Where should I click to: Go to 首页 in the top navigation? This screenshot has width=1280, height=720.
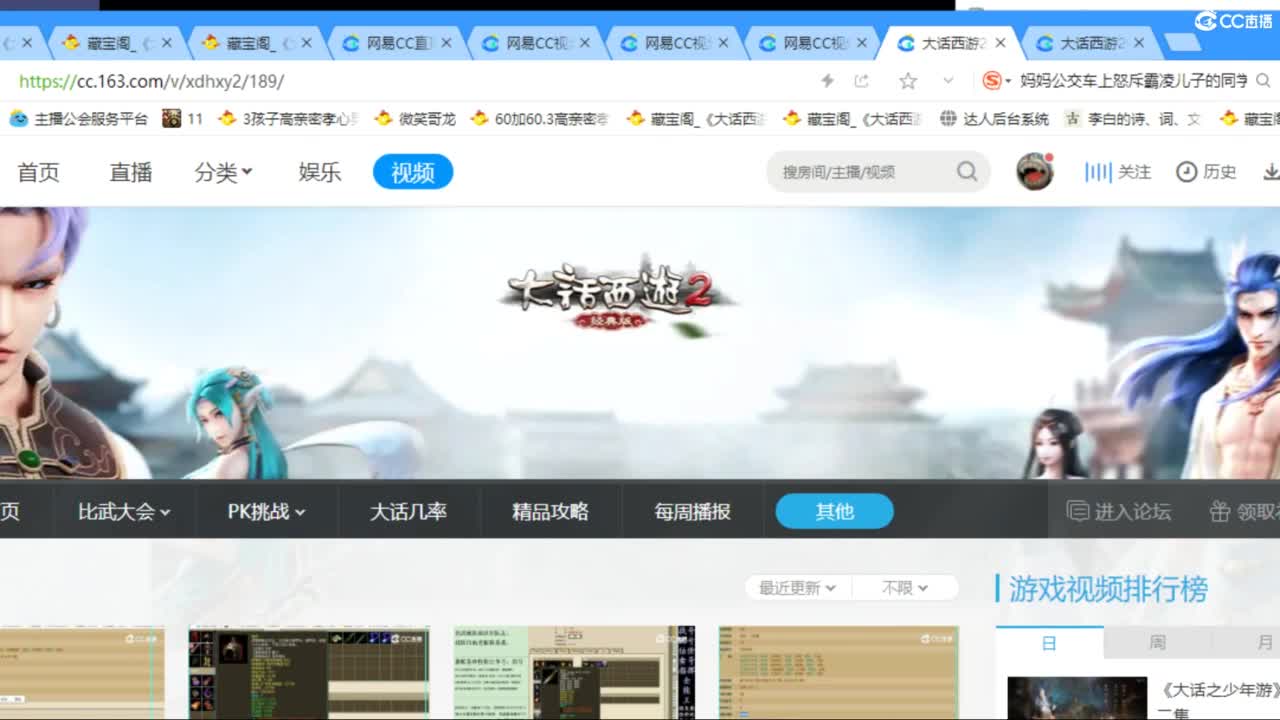click(x=39, y=172)
